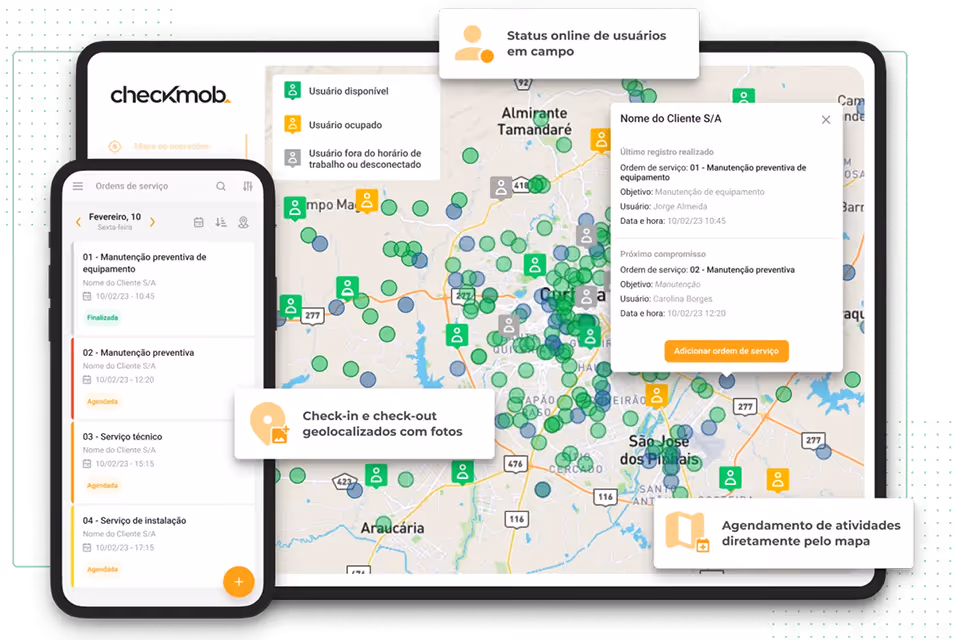Close the Nome do Cliente S/A popup

(x=826, y=120)
